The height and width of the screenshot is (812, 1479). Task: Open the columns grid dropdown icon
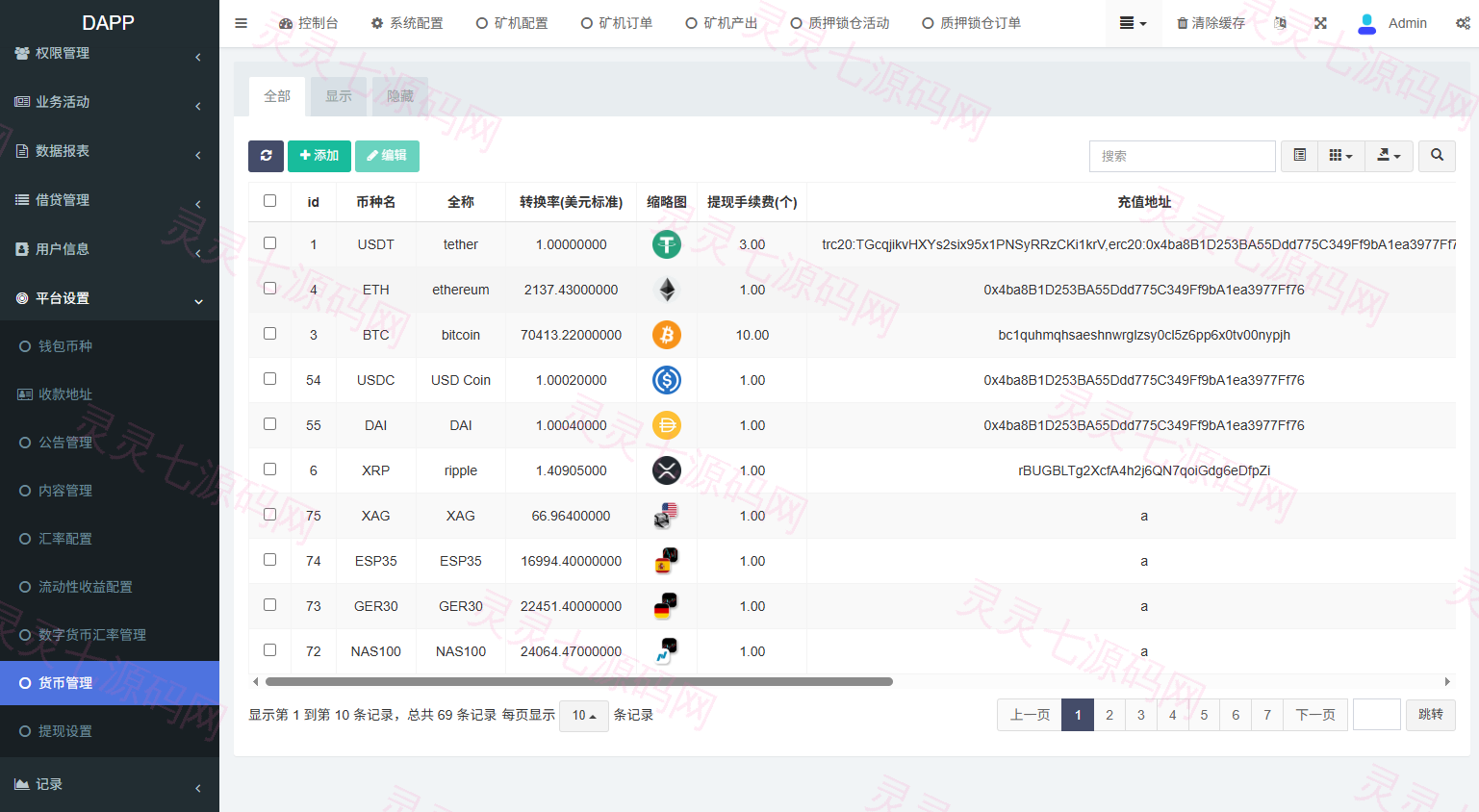coord(1340,156)
